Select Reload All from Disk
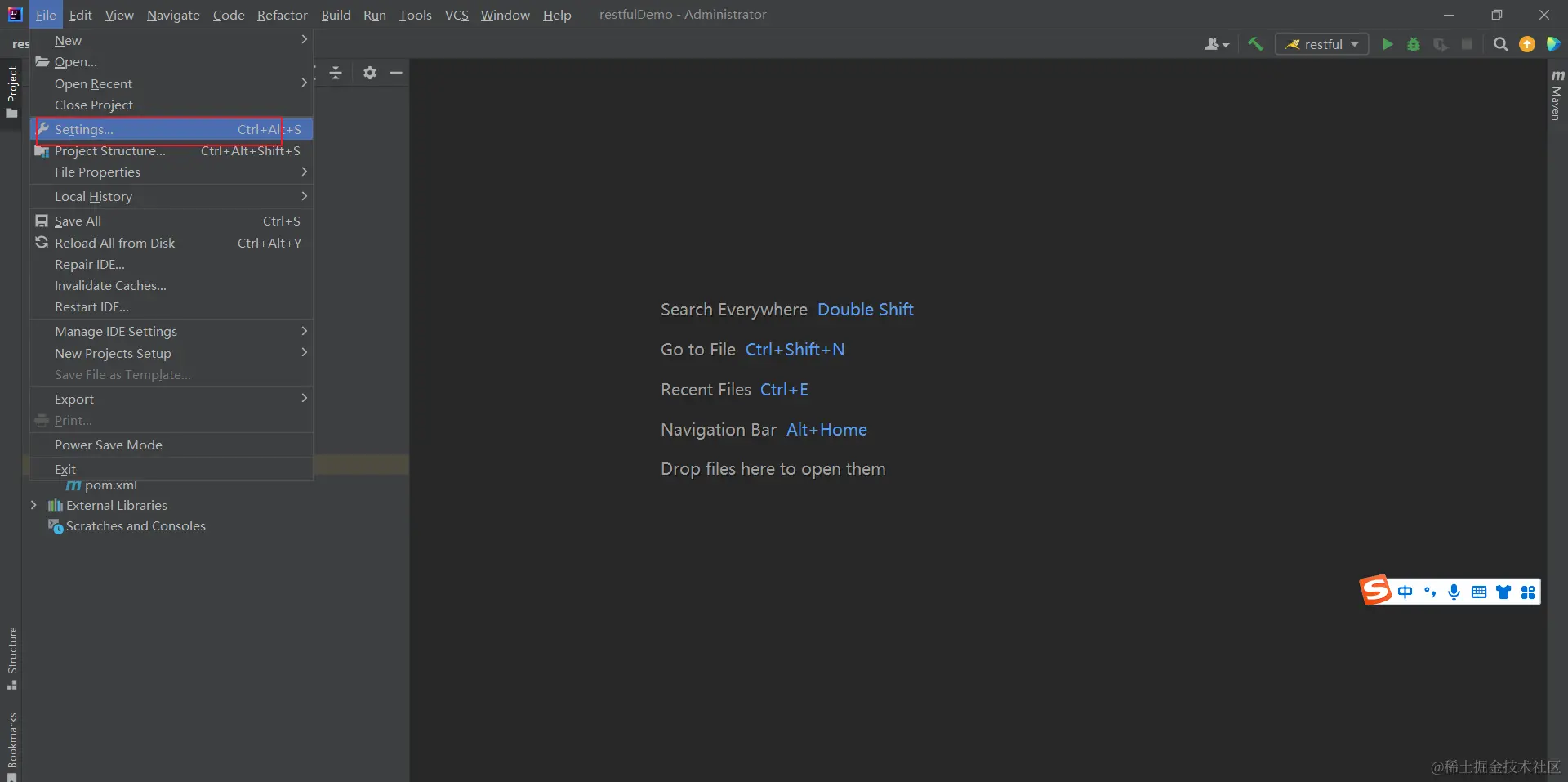Image resolution: width=1568 pixels, height=782 pixels. coord(171,243)
